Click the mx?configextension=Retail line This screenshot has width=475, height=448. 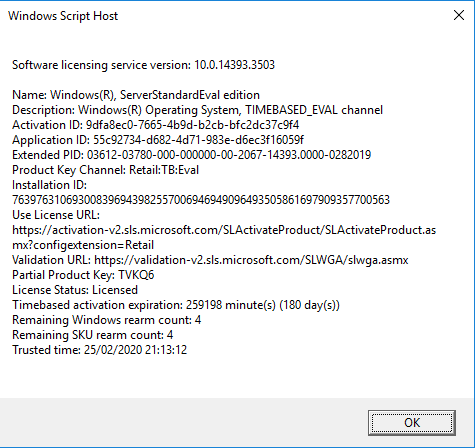coord(83,245)
